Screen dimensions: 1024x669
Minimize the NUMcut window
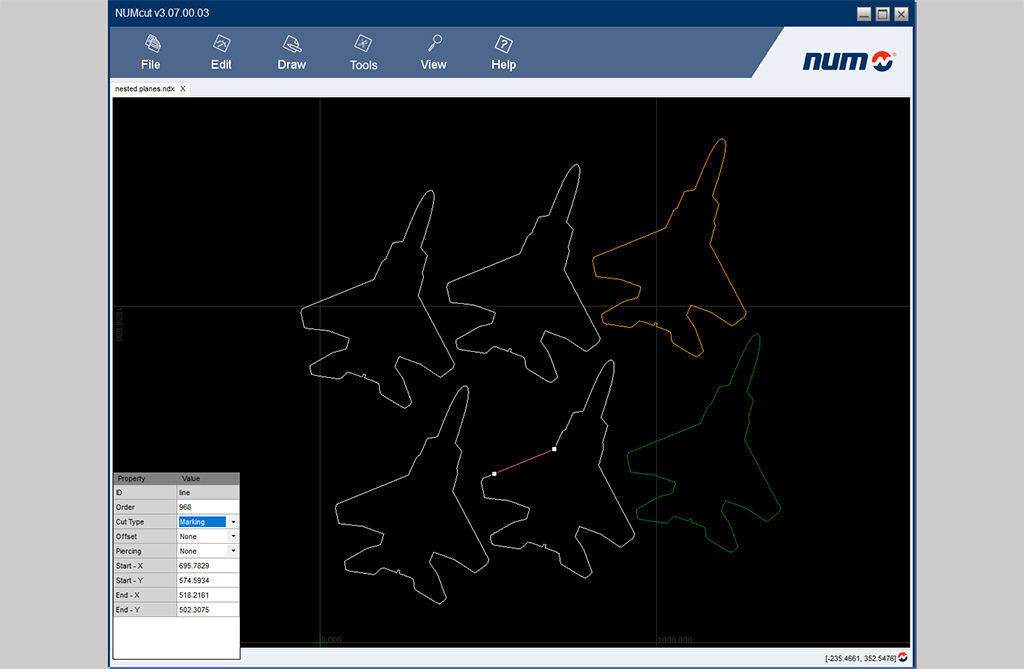pos(864,14)
